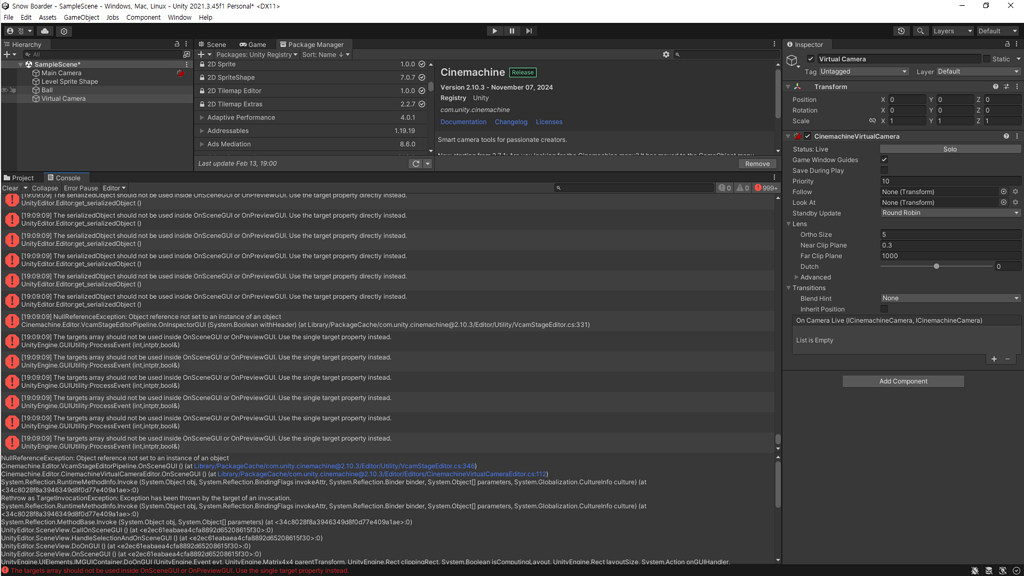Image resolution: width=1024 pixels, height=576 pixels.
Task: Enable the Static checkbox
Action: click(987, 59)
